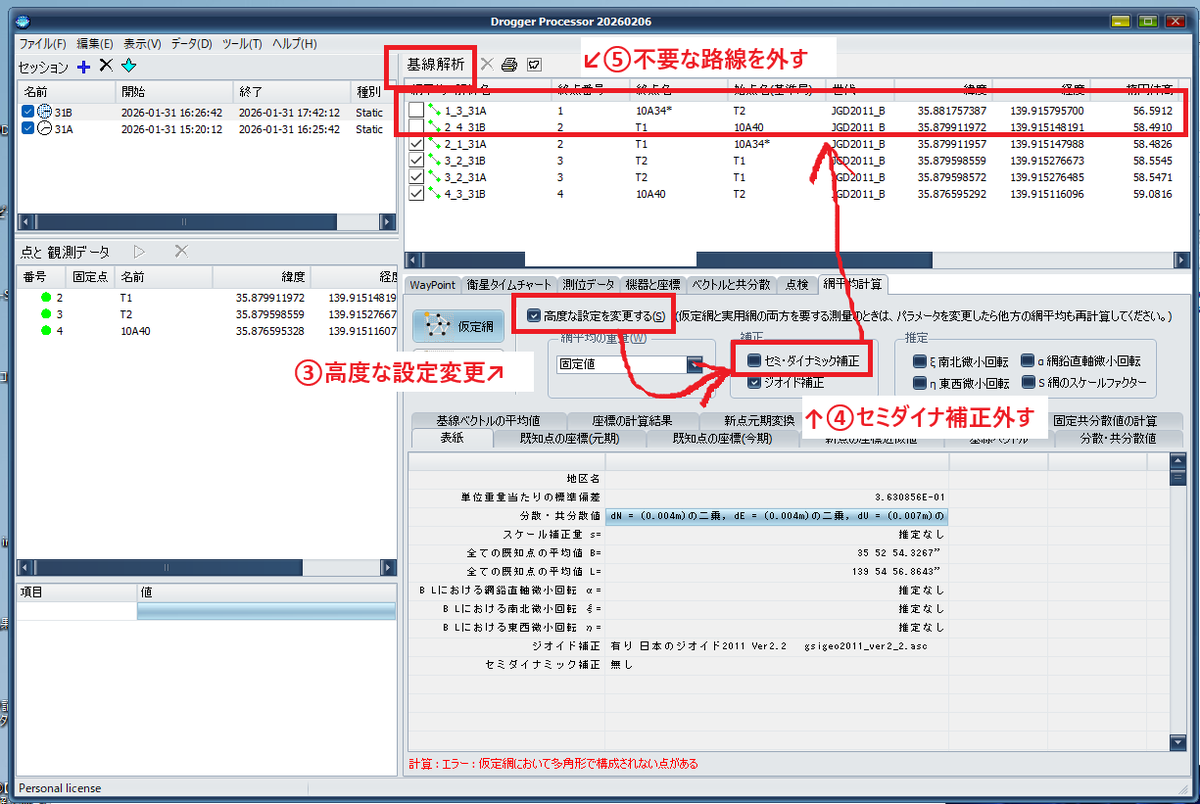Click green status dot of point 4
The height and width of the screenshot is (804, 1200).
coord(45,331)
